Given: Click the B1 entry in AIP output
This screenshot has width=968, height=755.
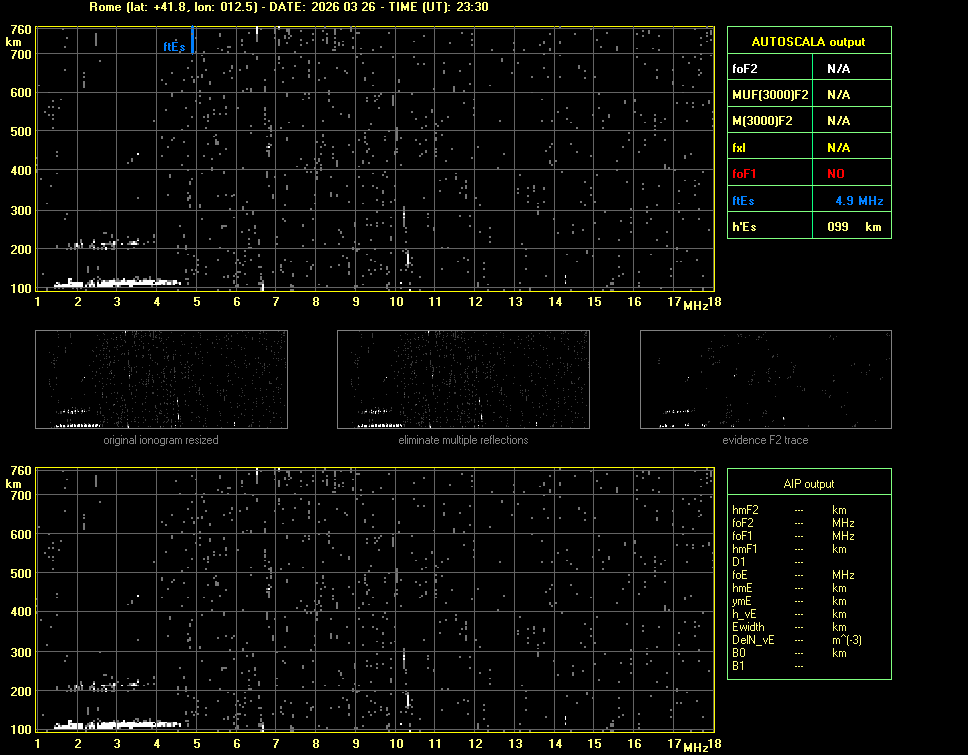Looking at the screenshot, I should pyautogui.click(x=738, y=666).
